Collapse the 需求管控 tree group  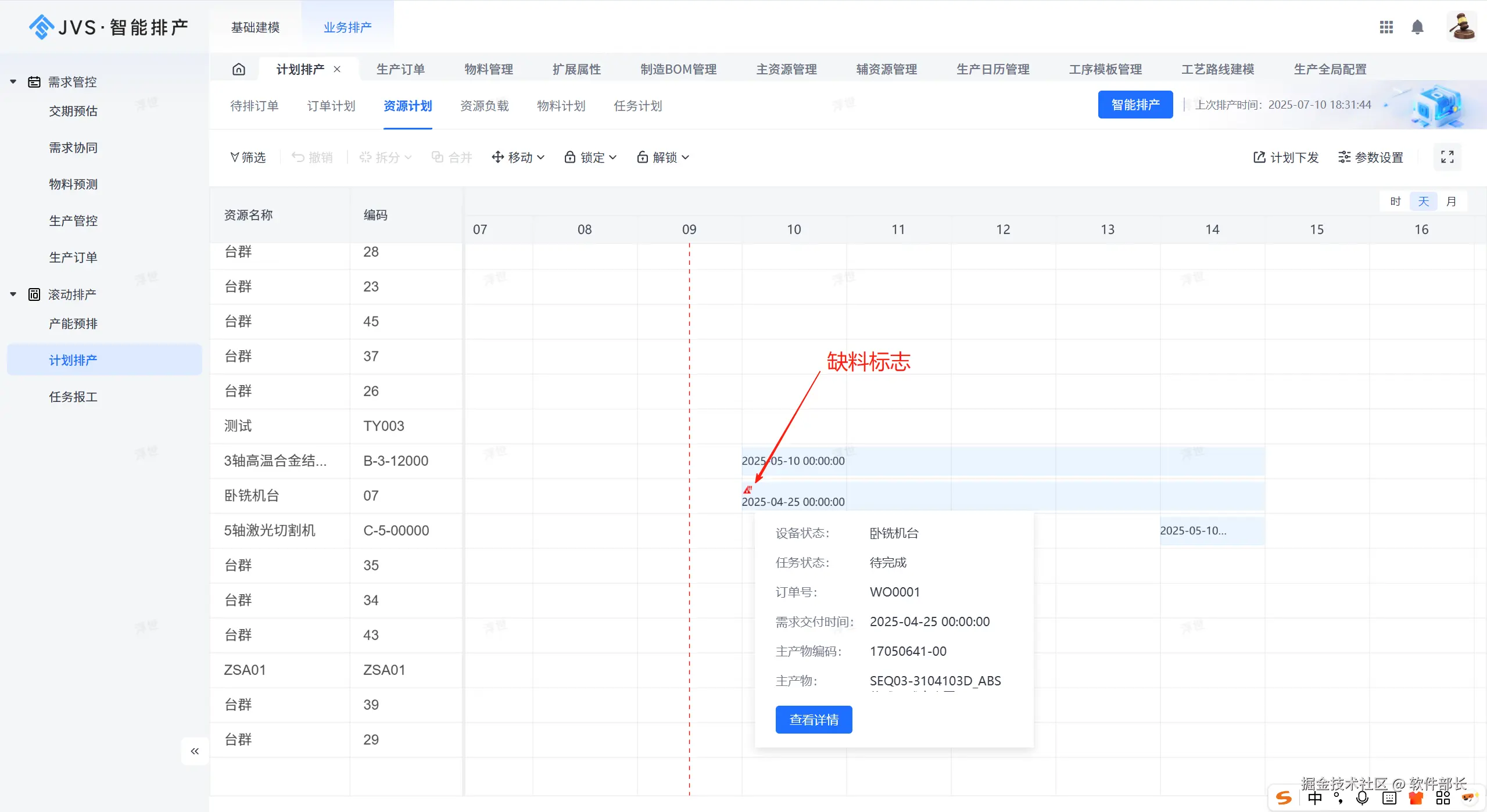[x=13, y=82]
